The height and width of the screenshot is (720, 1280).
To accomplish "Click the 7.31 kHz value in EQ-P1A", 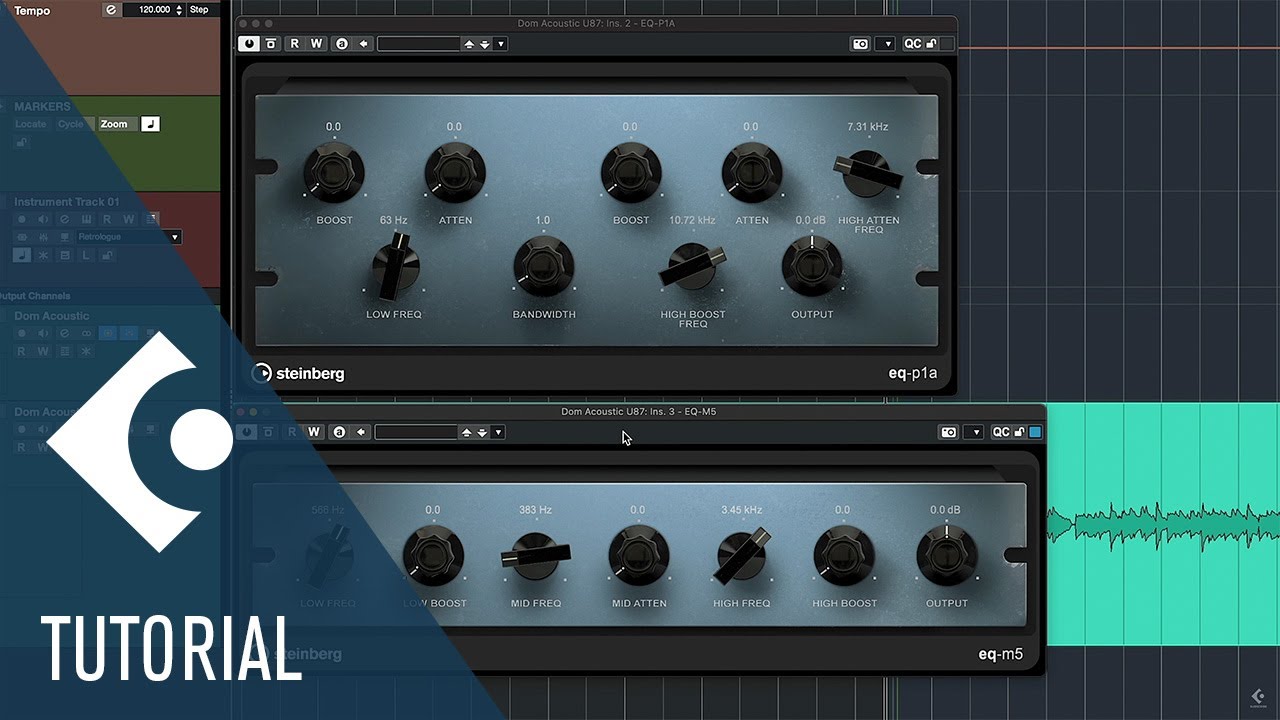I will pos(867,127).
